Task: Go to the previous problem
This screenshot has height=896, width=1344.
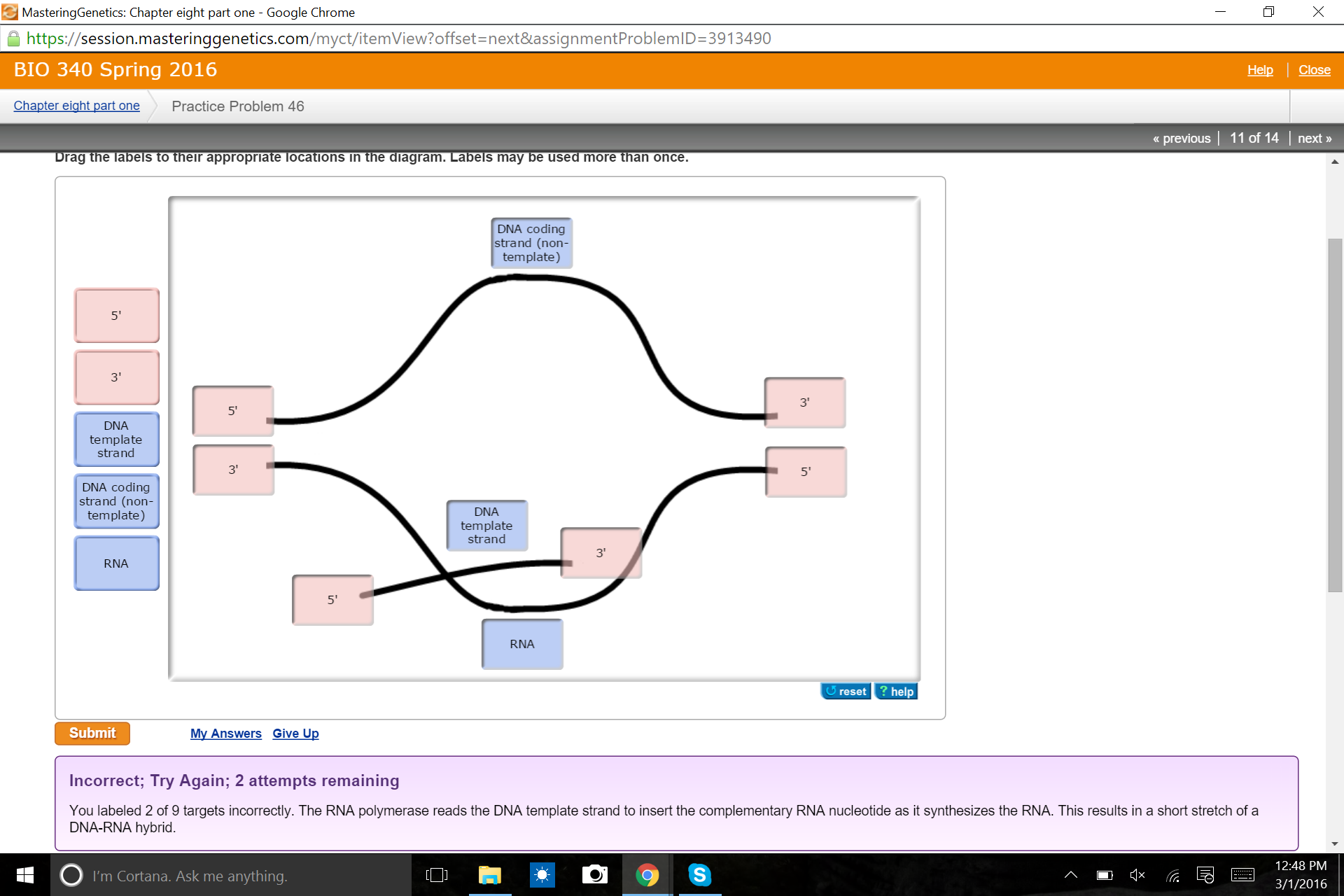Action: point(1182,138)
